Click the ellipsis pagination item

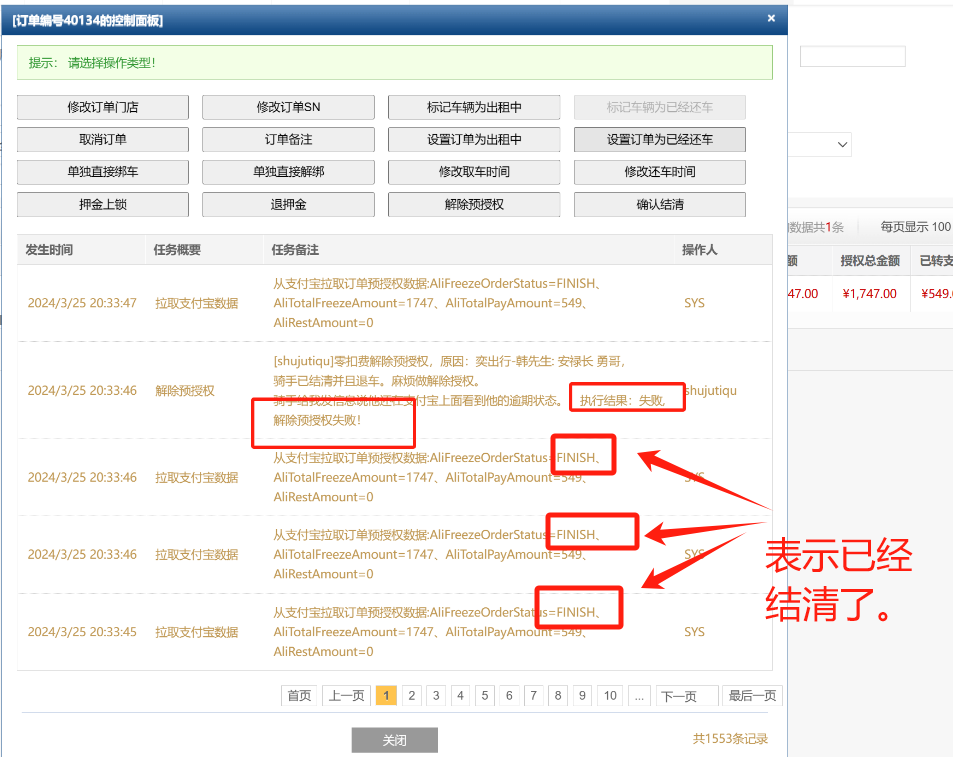pos(639,695)
